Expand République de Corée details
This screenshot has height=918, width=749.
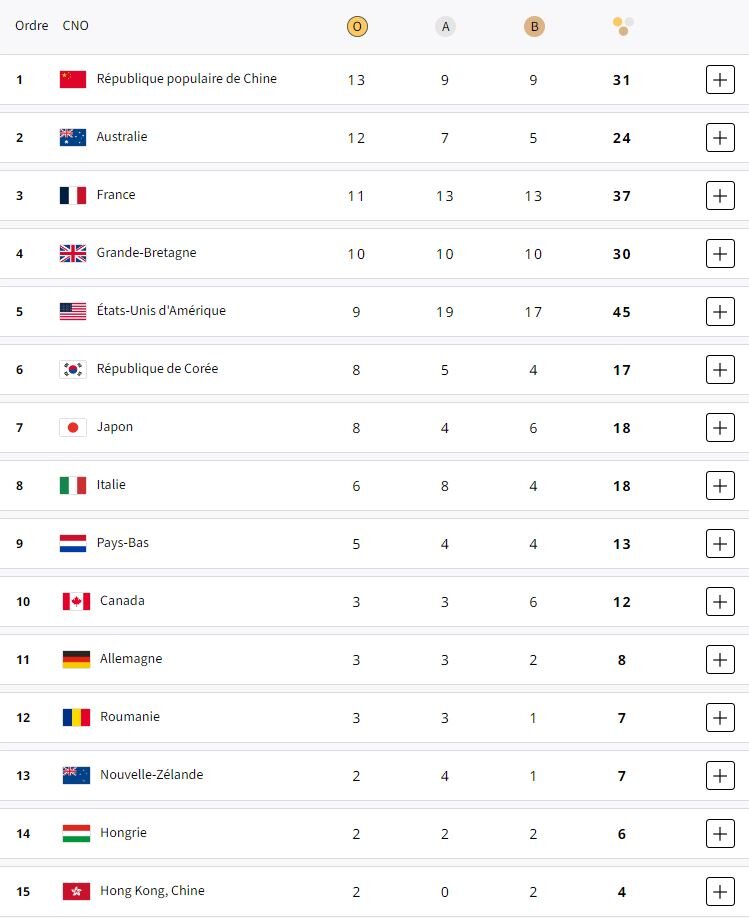coord(720,369)
